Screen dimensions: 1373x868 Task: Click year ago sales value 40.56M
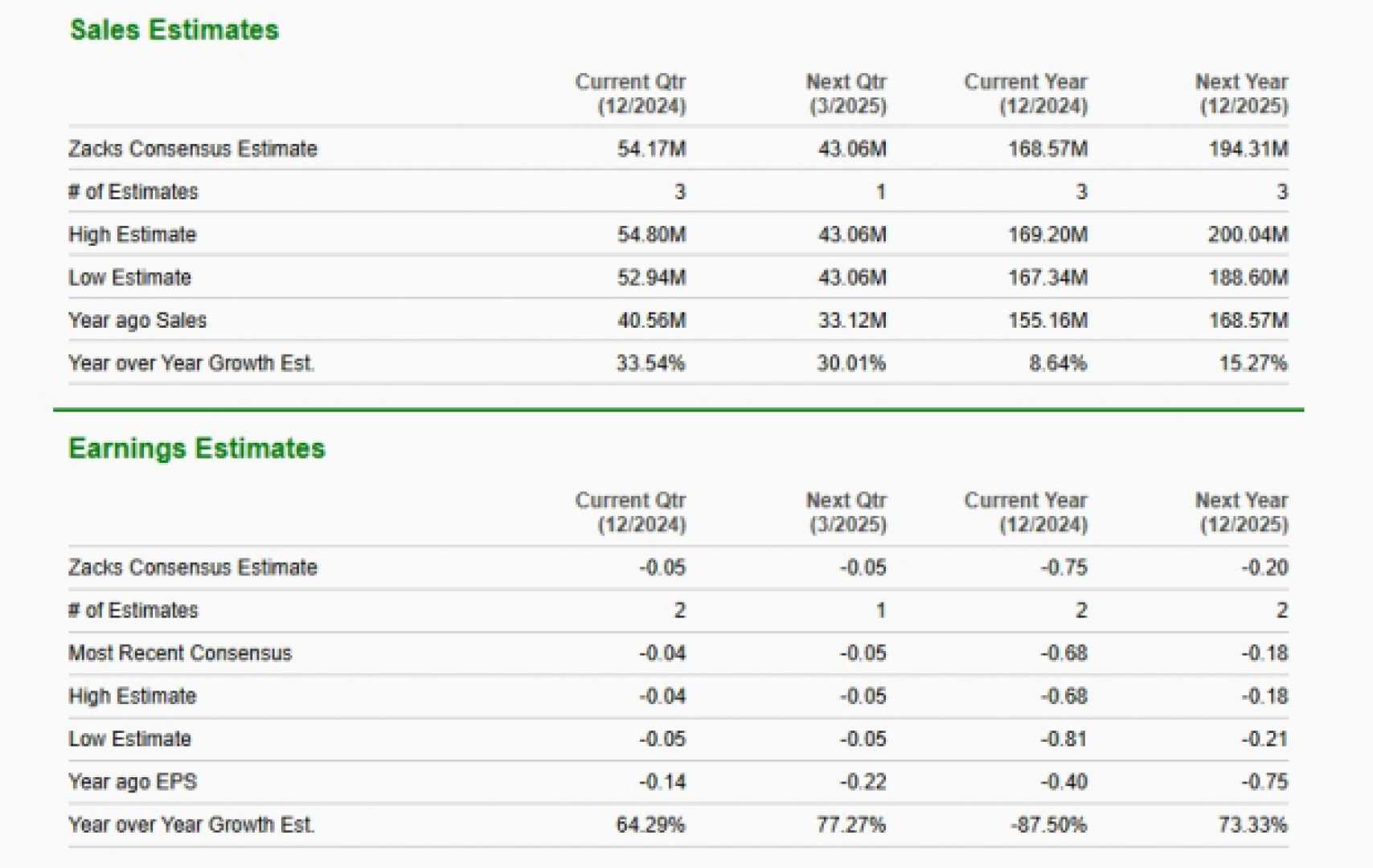651,320
